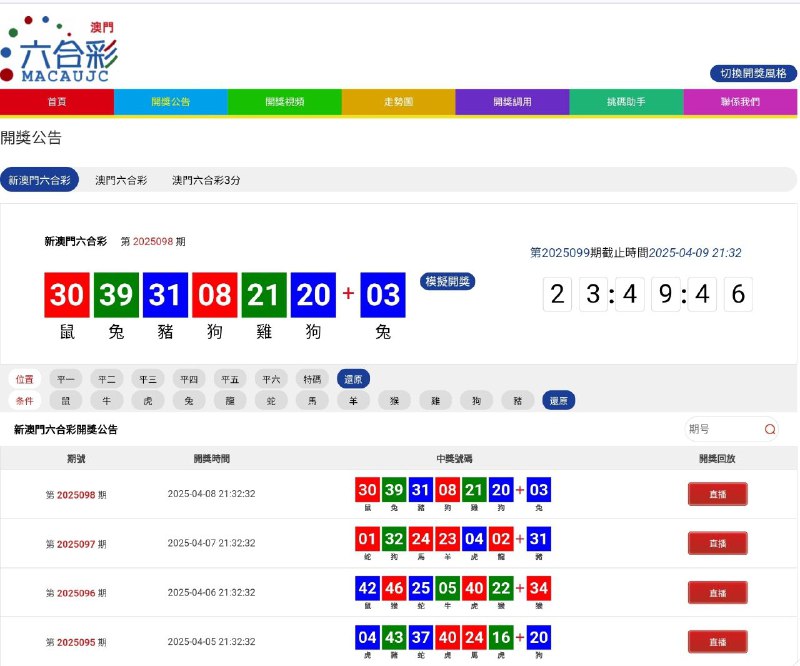Filter by zodiac 龍
The width and height of the screenshot is (800, 666).
(x=230, y=401)
